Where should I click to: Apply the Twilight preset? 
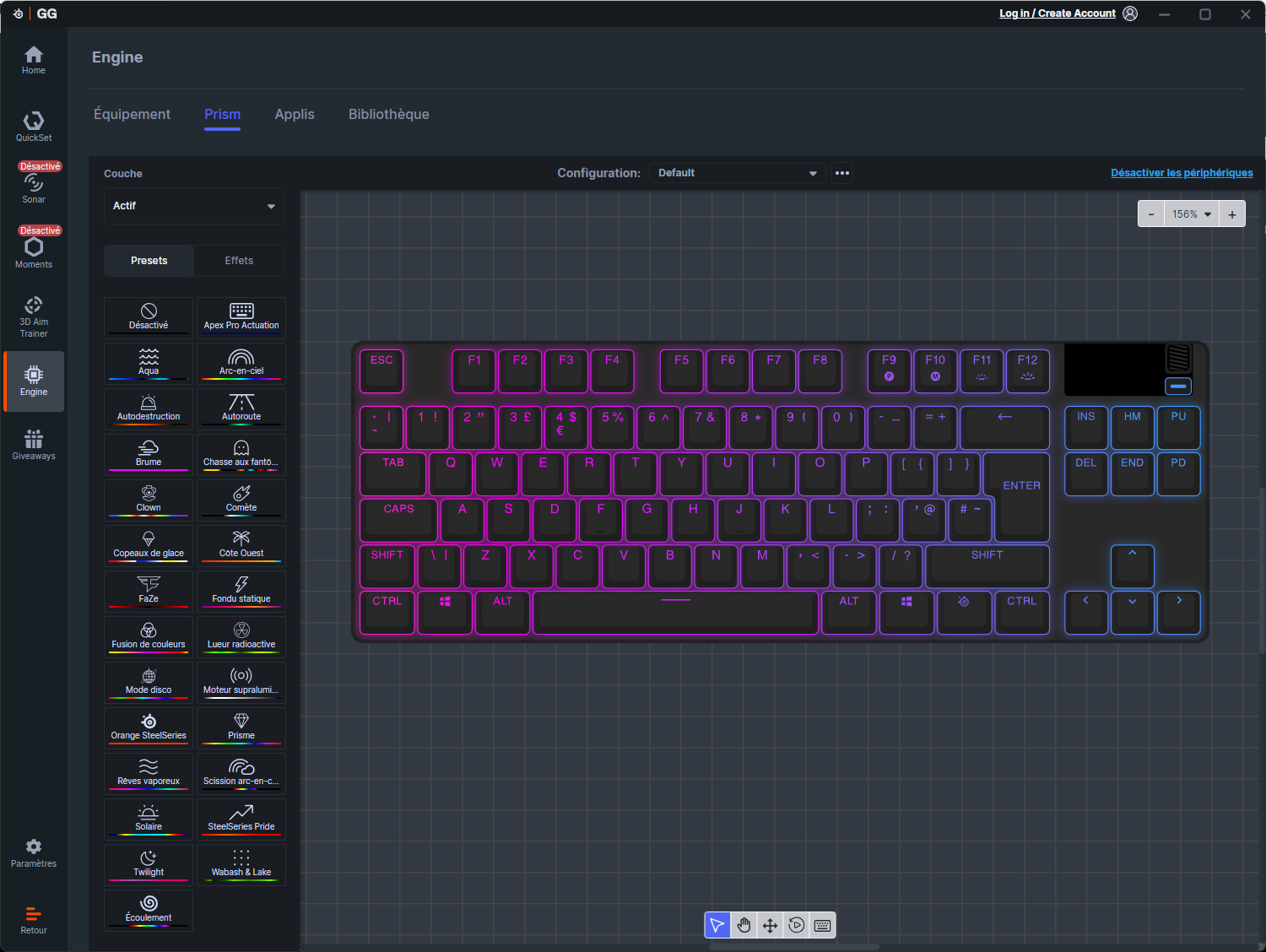tap(149, 864)
